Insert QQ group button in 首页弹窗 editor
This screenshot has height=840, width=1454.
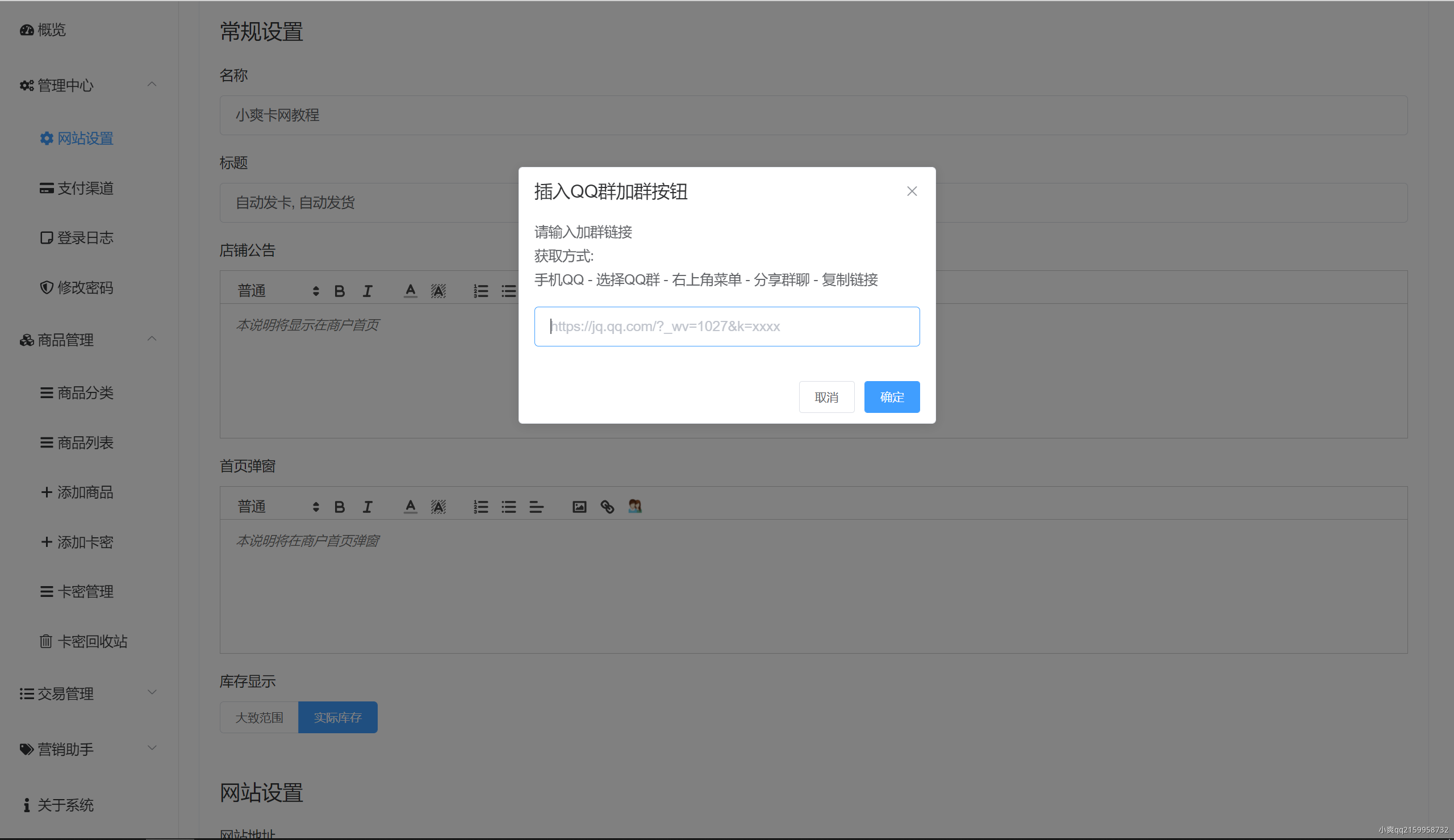pyautogui.click(x=635, y=507)
